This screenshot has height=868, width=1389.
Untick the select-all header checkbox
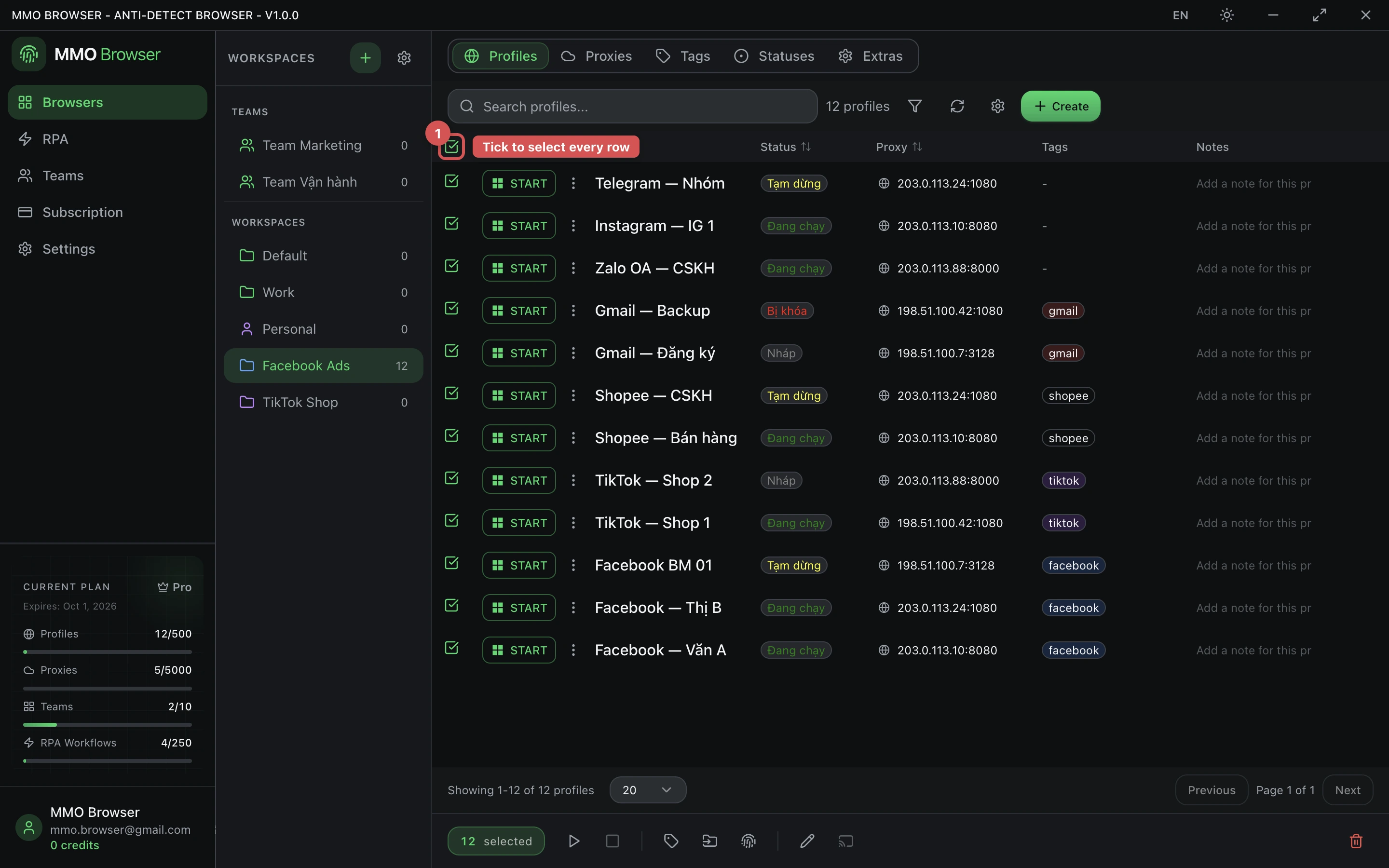point(452,147)
